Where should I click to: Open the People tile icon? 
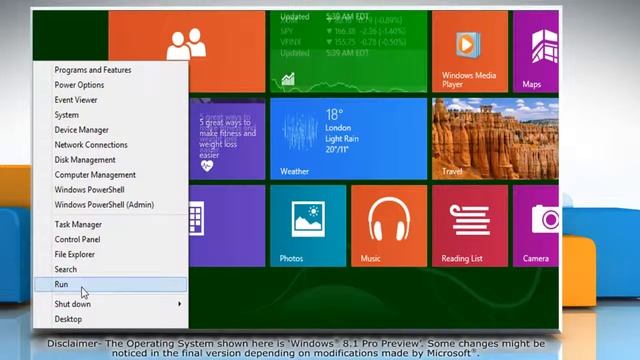tap(187, 44)
